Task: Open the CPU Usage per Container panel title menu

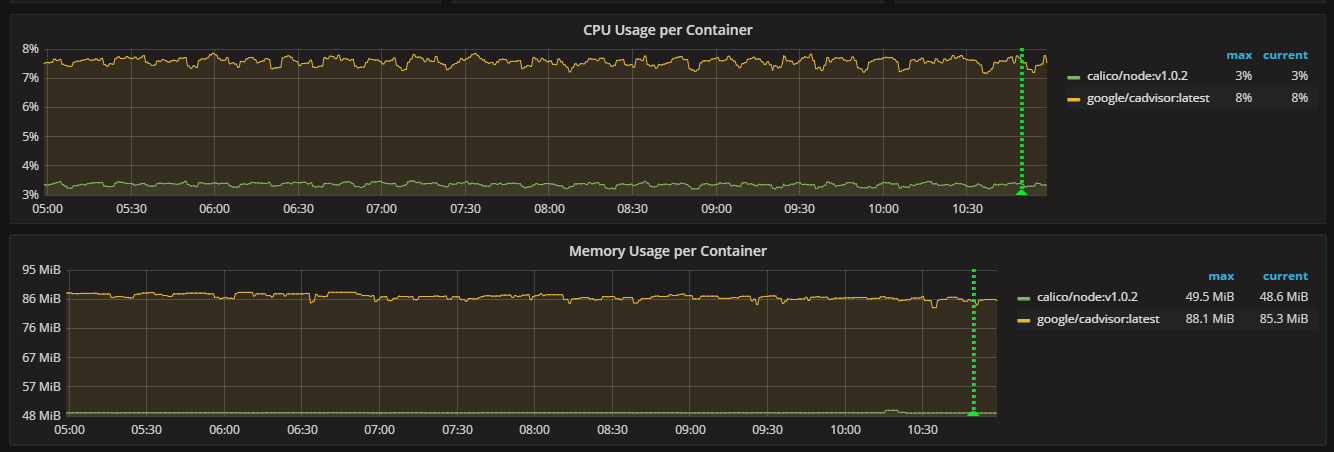Action: pos(667,30)
